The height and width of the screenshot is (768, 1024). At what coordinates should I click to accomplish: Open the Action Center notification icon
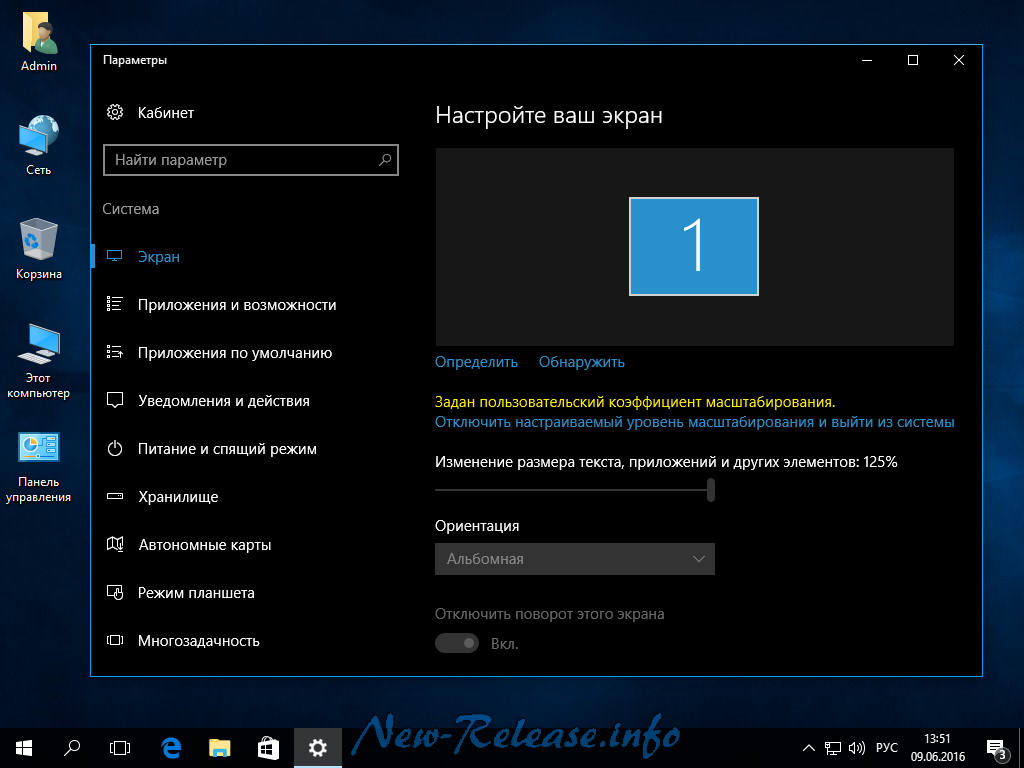995,748
